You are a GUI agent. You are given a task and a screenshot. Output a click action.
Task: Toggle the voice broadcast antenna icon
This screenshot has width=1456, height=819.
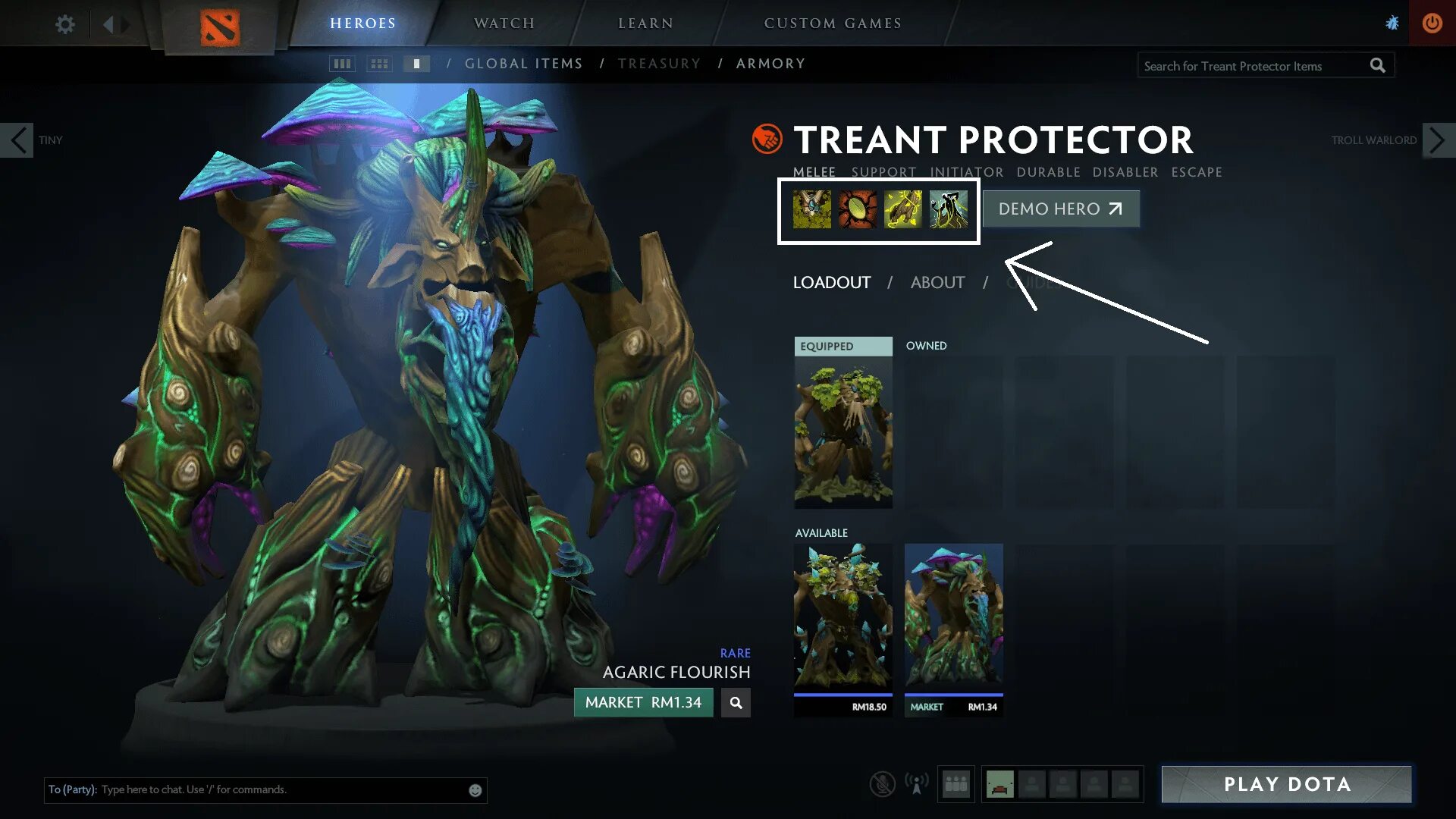click(916, 784)
